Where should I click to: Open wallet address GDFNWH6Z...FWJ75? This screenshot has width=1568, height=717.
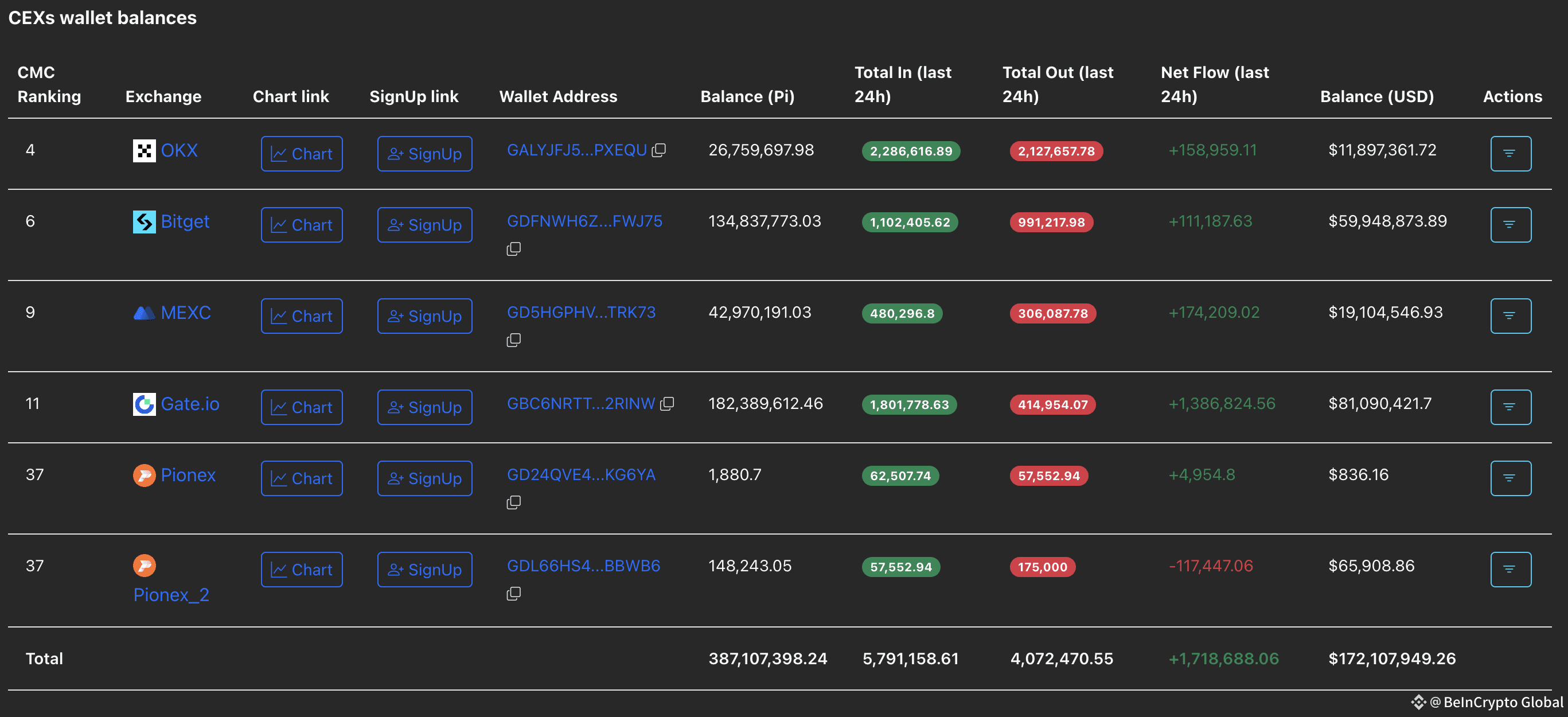(x=584, y=221)
